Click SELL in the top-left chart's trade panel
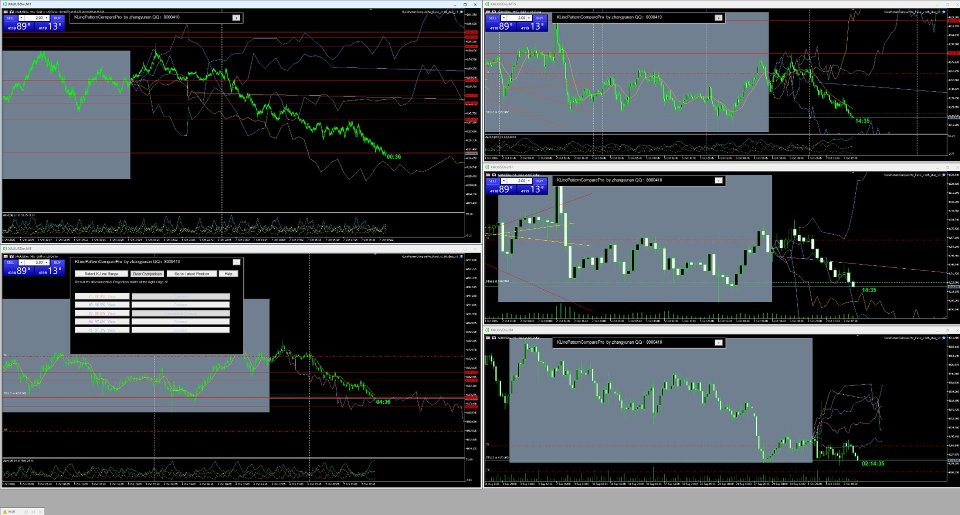Viewport: 960px width, 515px height. pyautogui.click(x=10, y=18)
